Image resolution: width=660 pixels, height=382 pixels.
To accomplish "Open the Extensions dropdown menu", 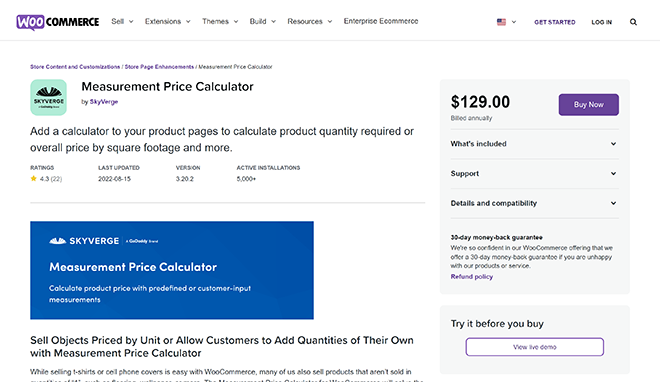I will pos(168,21).
